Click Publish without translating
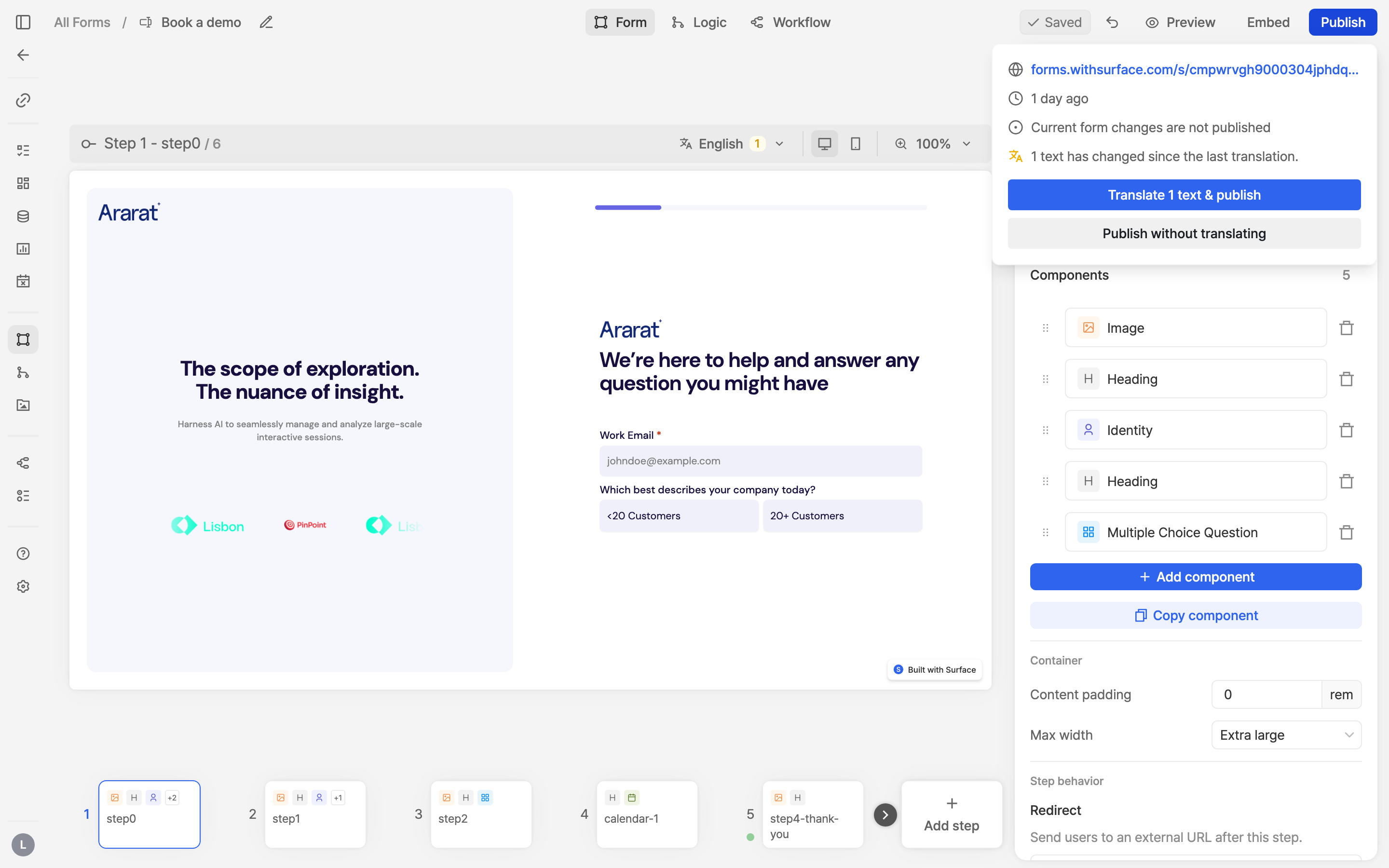This screenshot has height=868, width=1389. 1184,234
